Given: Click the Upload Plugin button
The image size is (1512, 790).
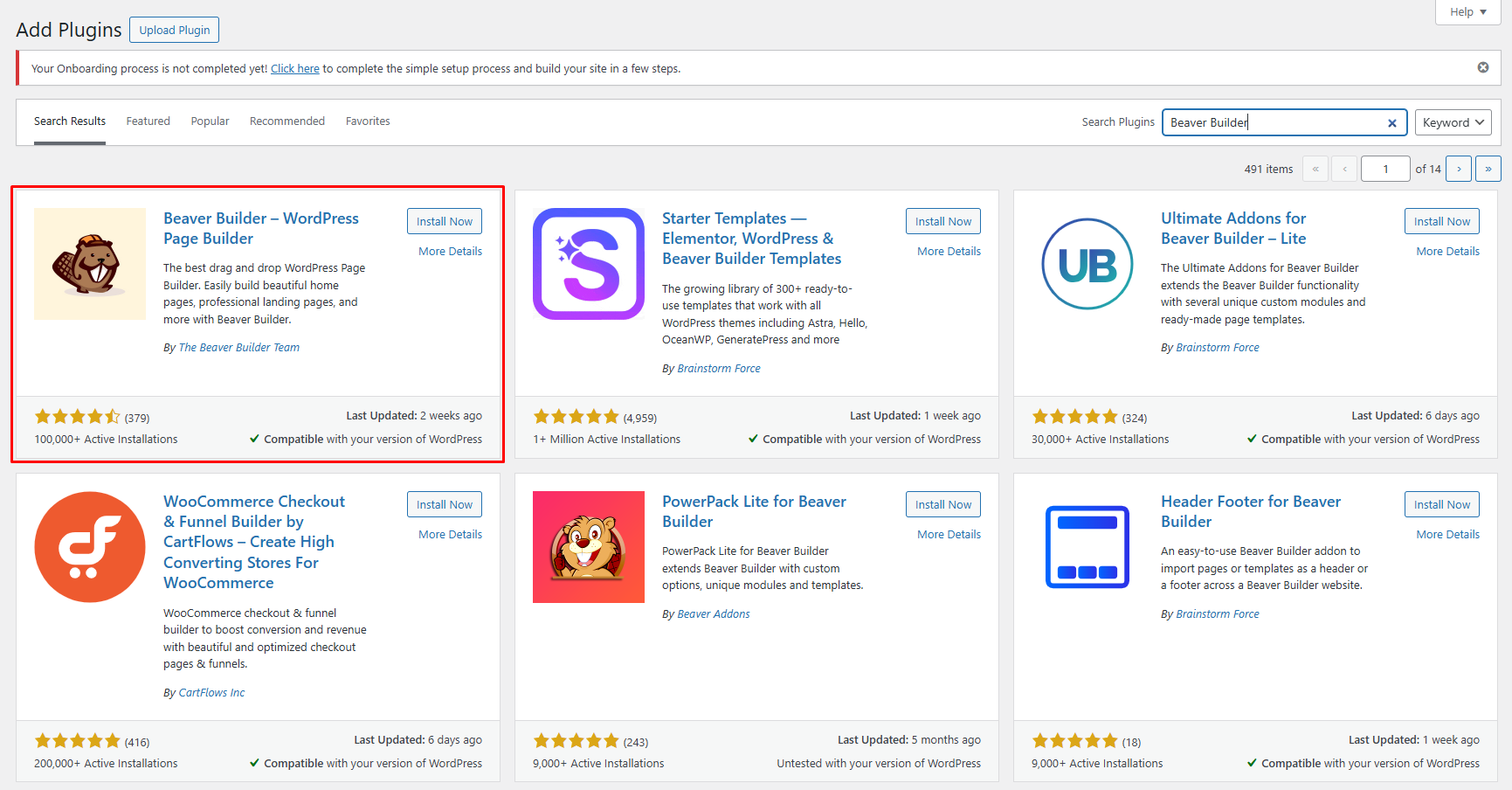Looking at the screenshot, I should point(175,30).
